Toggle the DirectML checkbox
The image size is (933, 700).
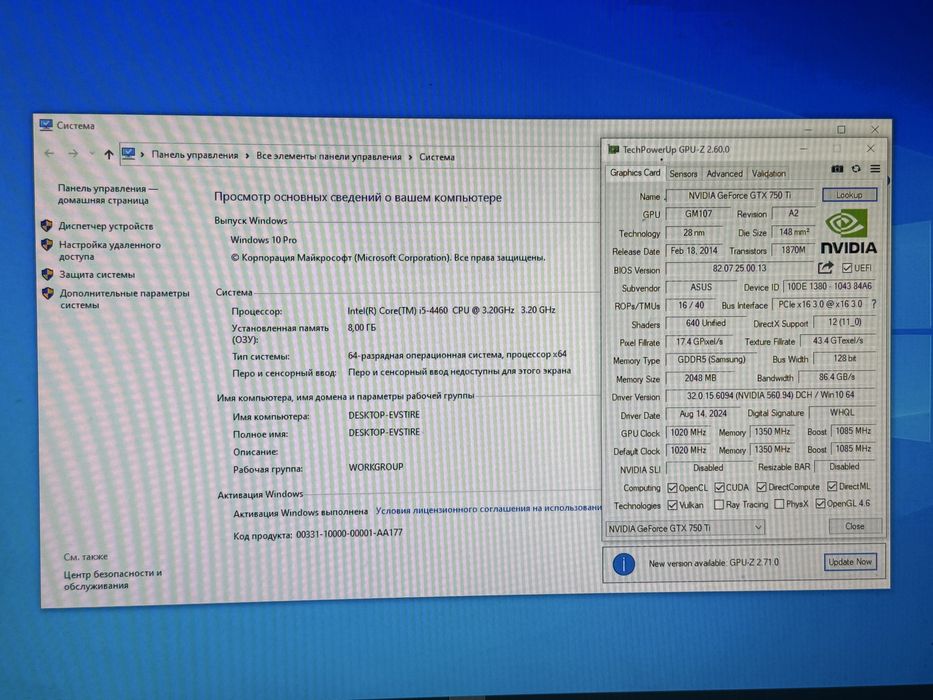coord(832,486)
